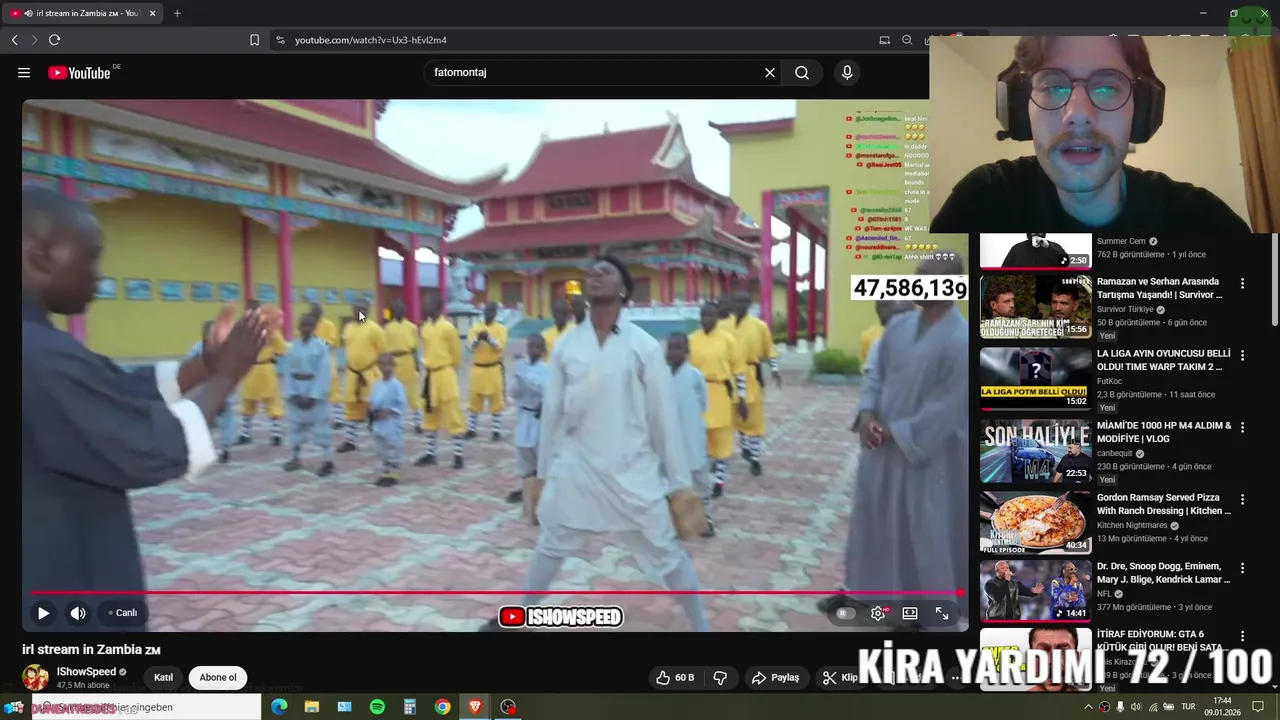Open Calculator from the taskbar
This screenshot has width=1280, height=720.
click(x=409, y=707)
